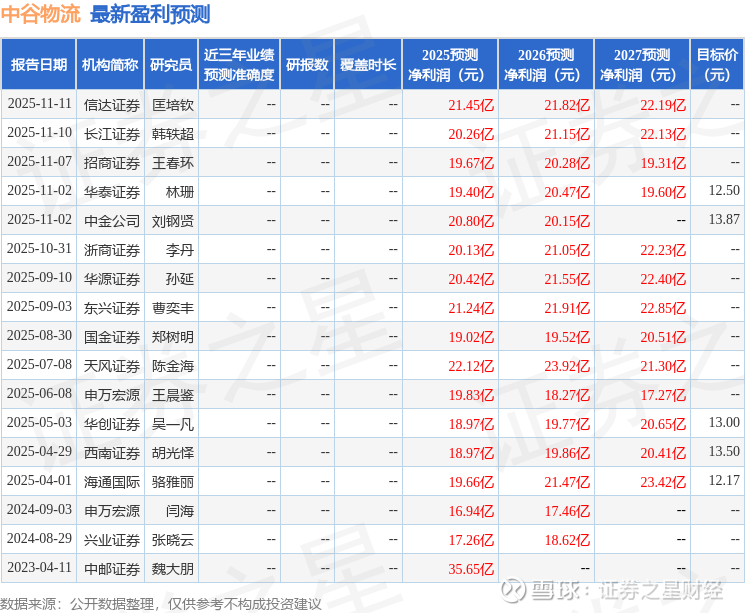Click institution 招商证券
The width and height of the screenshot is (745, 613).
point(112,163)
